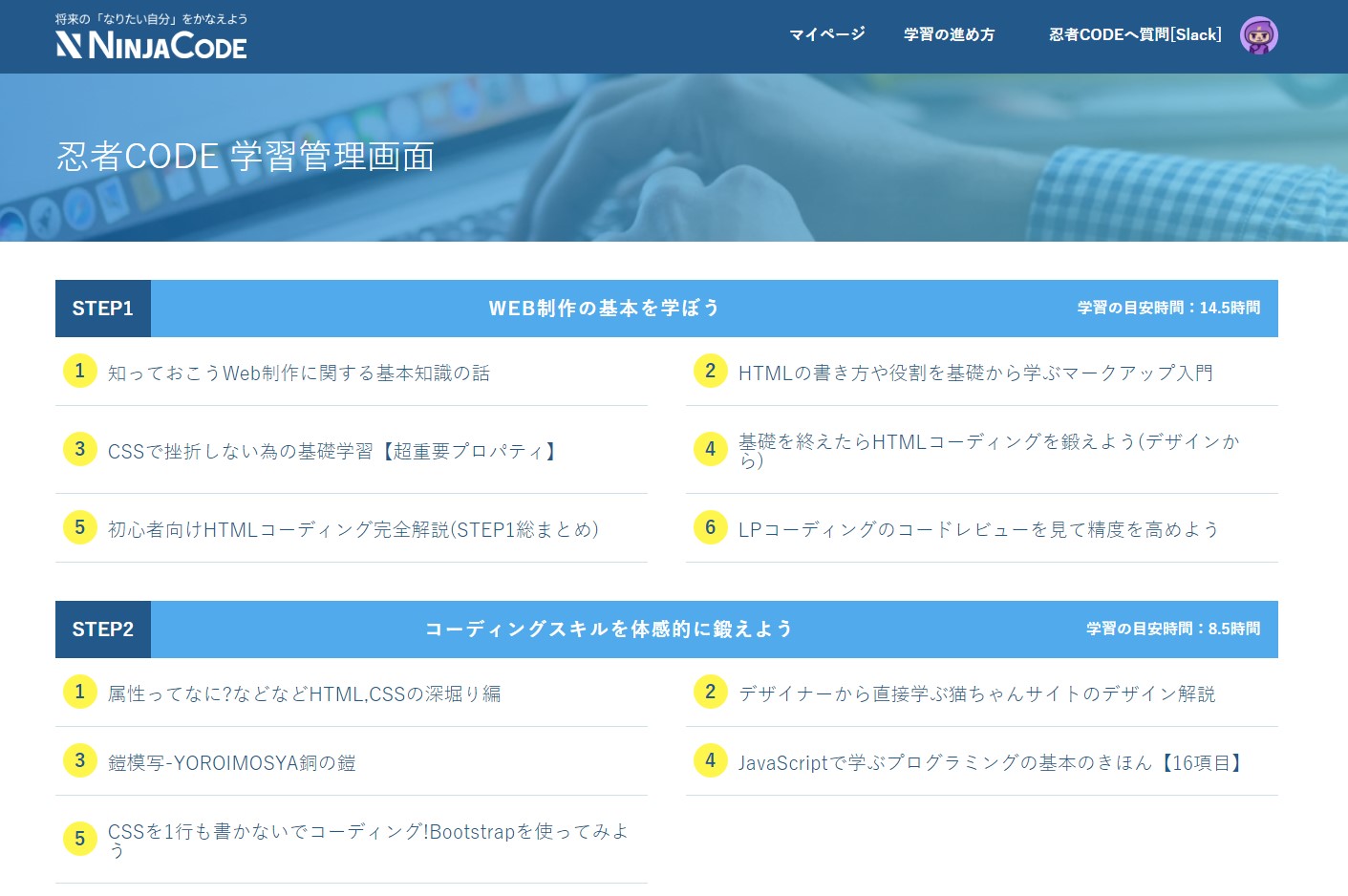This screenshot has width=1348, height=896.
Task: Open 学習の進め方 in the navigation menu
Action: (949, 34)
